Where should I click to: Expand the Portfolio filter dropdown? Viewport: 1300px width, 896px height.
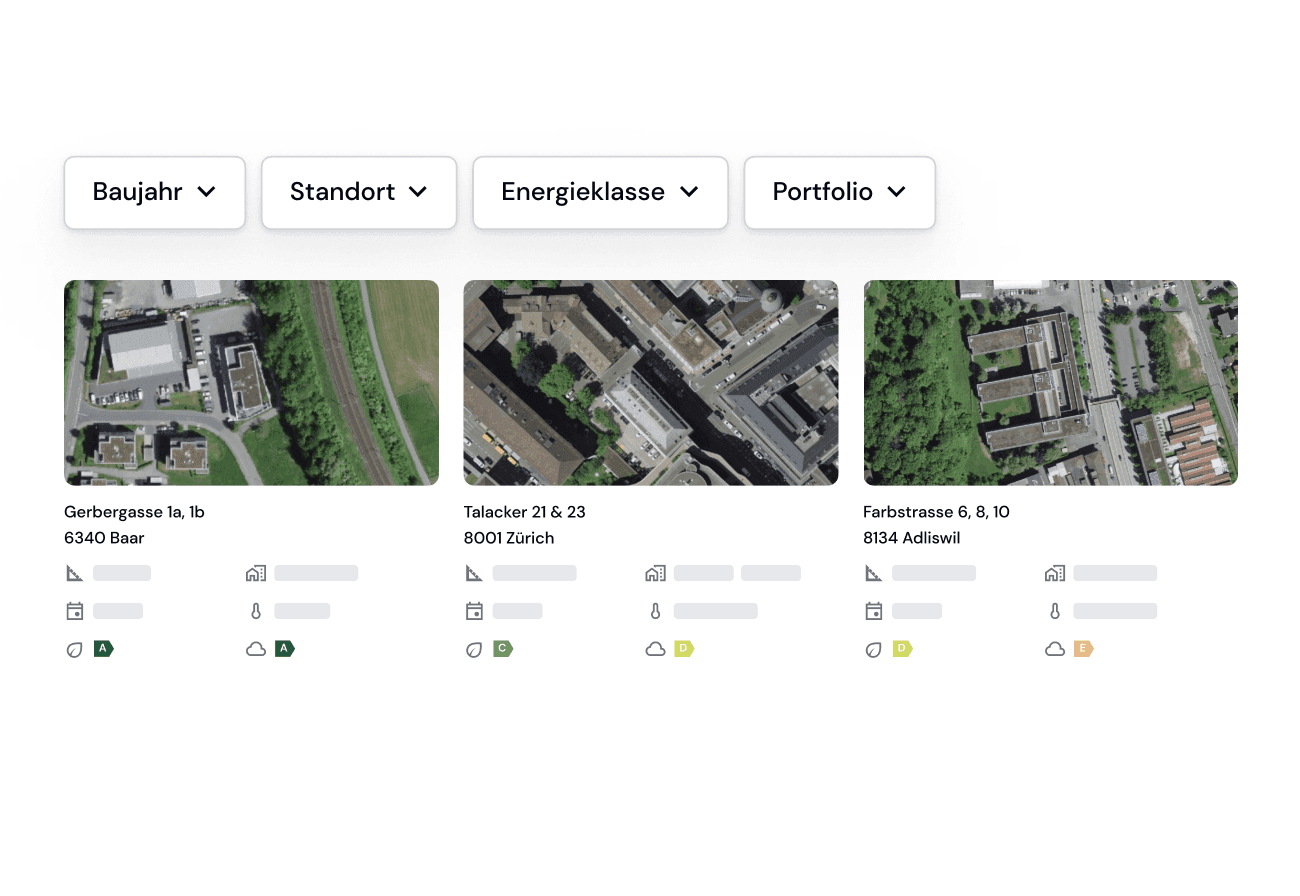[x=839, y=192]
